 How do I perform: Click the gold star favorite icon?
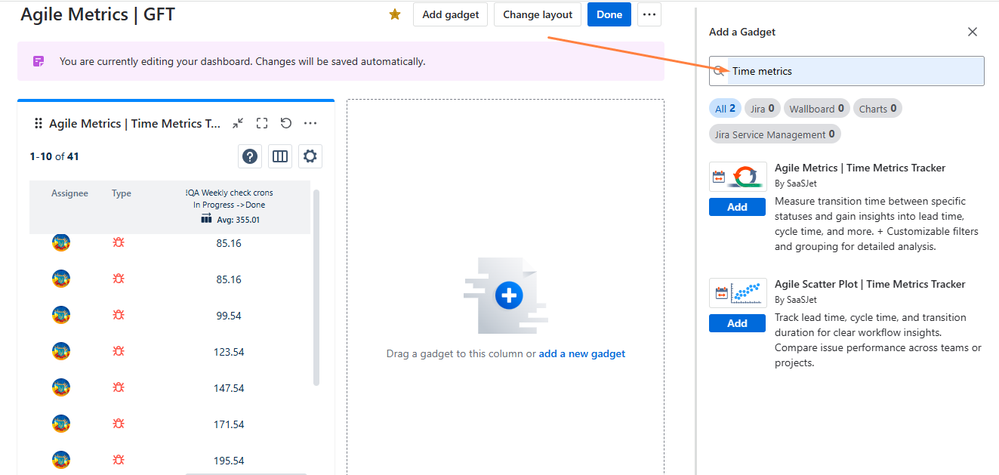395,15
